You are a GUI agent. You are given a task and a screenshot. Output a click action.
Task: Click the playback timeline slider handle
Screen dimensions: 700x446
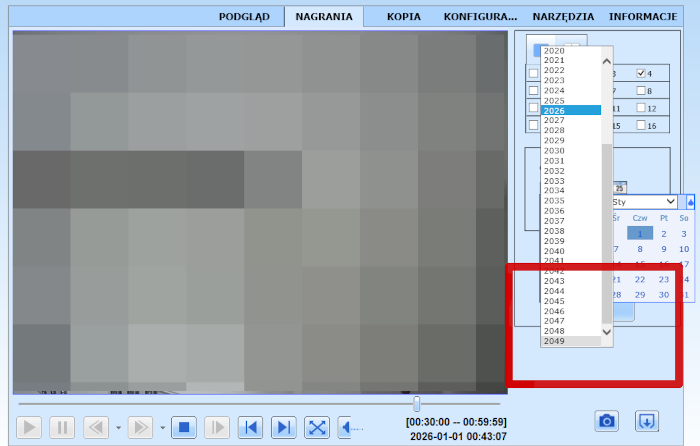pyautogui.click(x=417, y=403)
